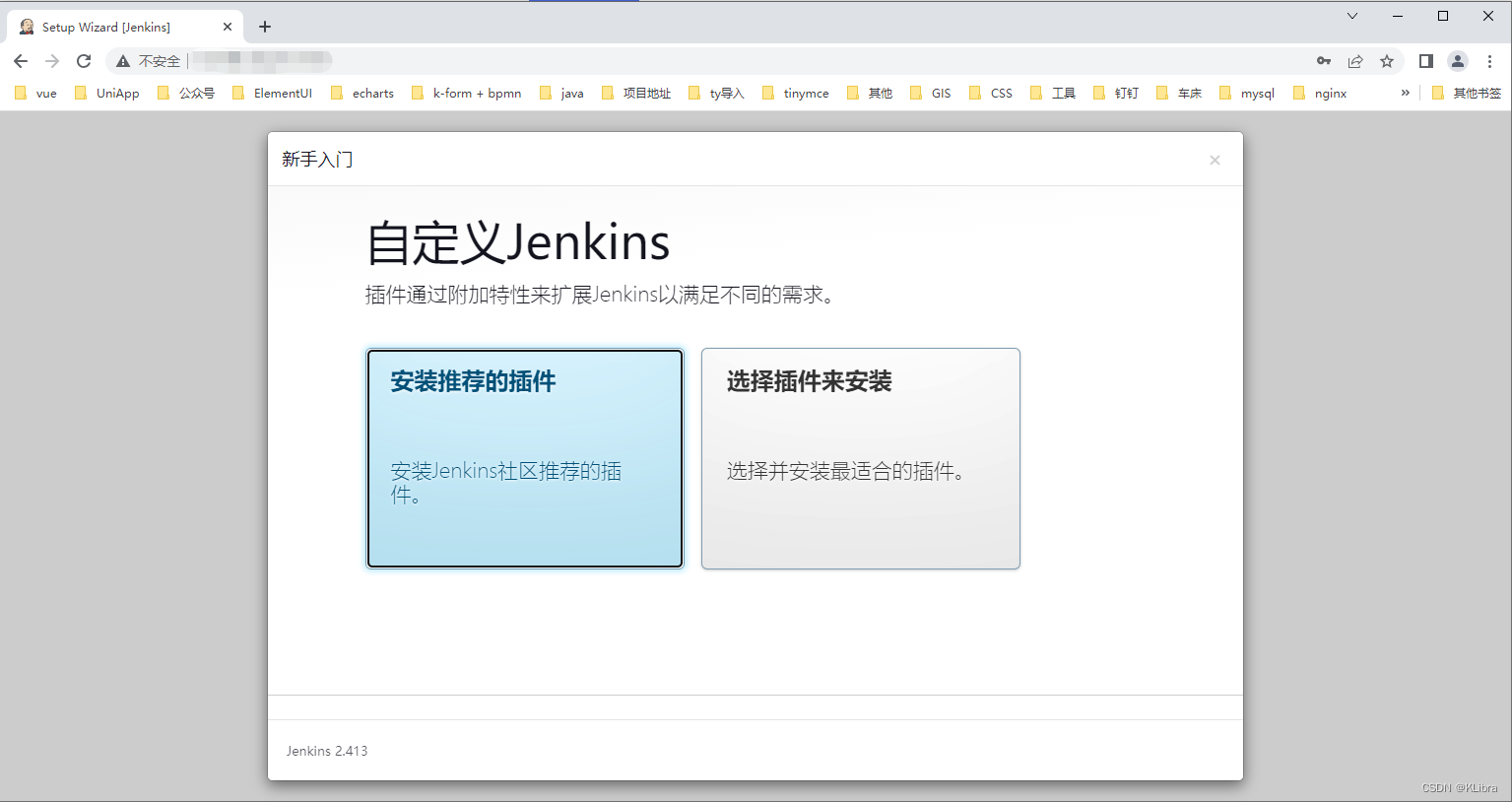Open the ty导入 bookmark folder
This screenshot has width=1512, height=802.
(x=716, y=94)
